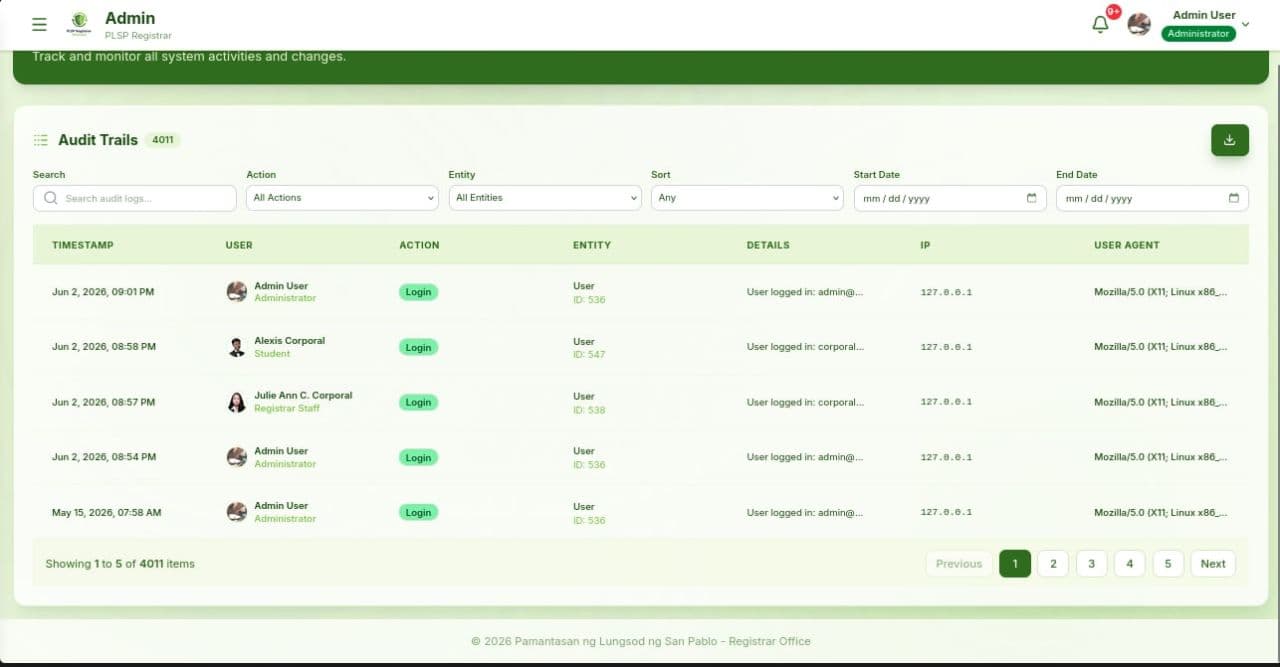Open the All Entities dropdown
The width and height of the screenshot is (1280, 667).
[x=544, y=198]
